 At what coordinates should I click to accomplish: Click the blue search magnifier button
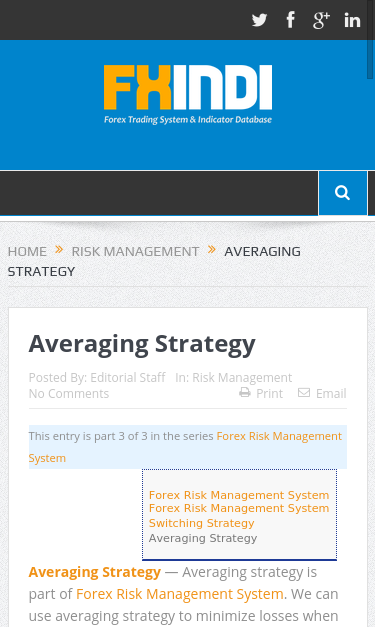pyautogui.click(x=343, y=193)
